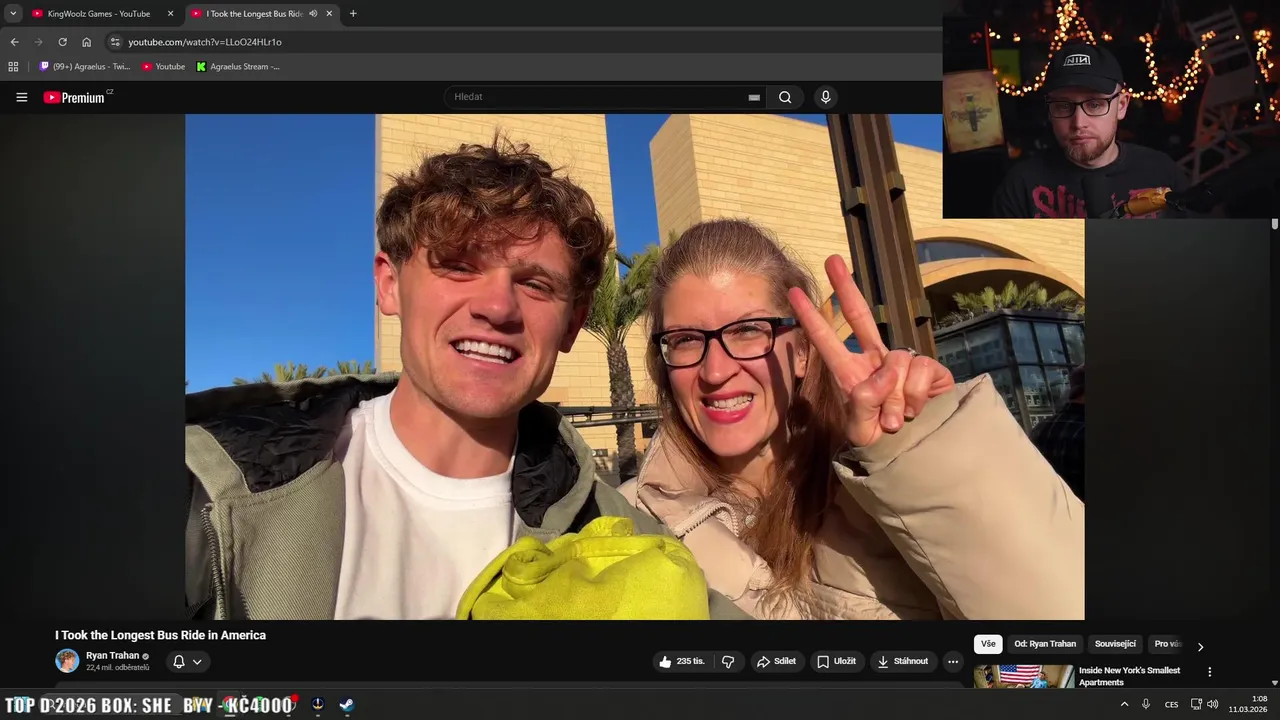Screen dimensions: 1280x720
Task: View site information icon in address bar
Action: pyautogui.click(x=115, y=42)
